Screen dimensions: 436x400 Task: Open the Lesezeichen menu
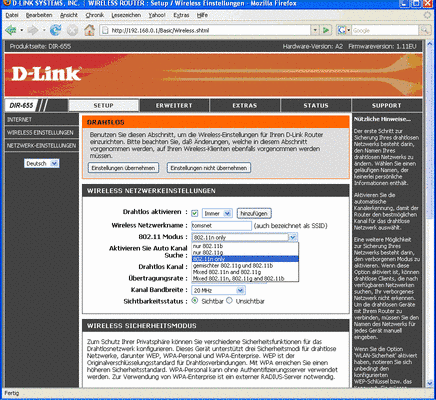click(x=126, y=15)
